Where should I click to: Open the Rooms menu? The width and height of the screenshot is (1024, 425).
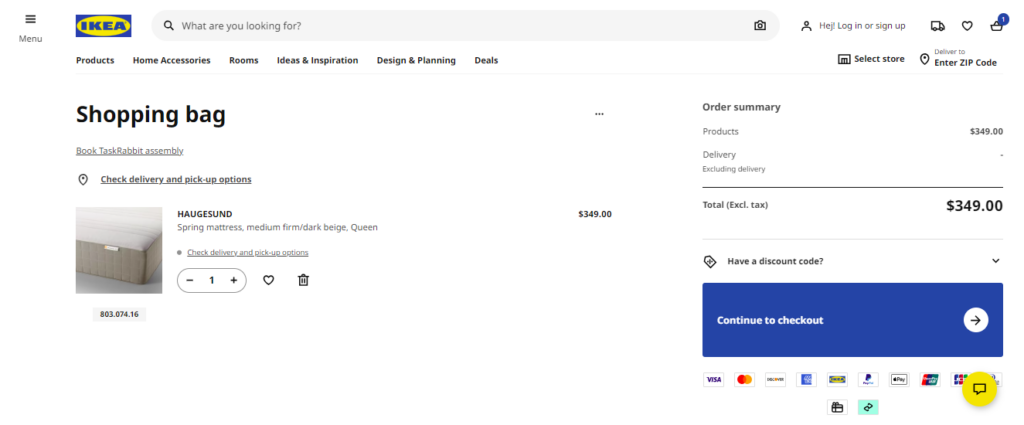click(x=244, y=60)
